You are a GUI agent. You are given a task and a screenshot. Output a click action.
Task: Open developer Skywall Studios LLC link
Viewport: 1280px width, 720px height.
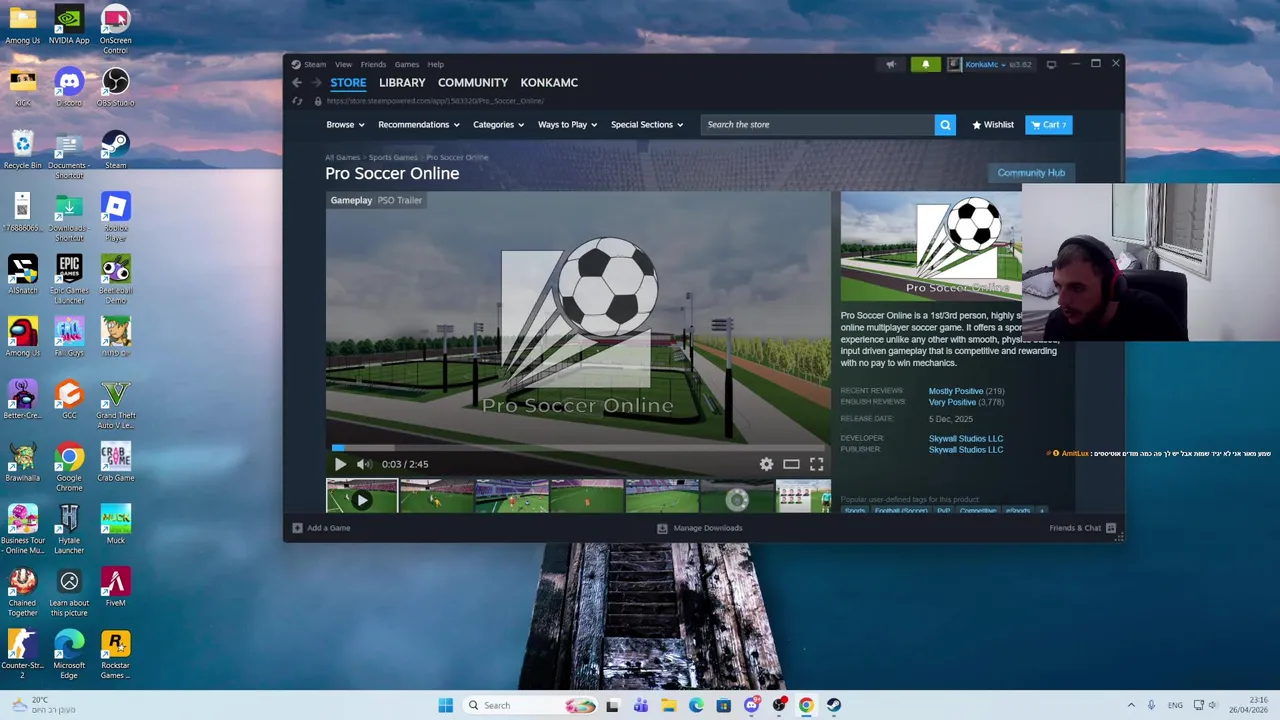pos(966,438)
